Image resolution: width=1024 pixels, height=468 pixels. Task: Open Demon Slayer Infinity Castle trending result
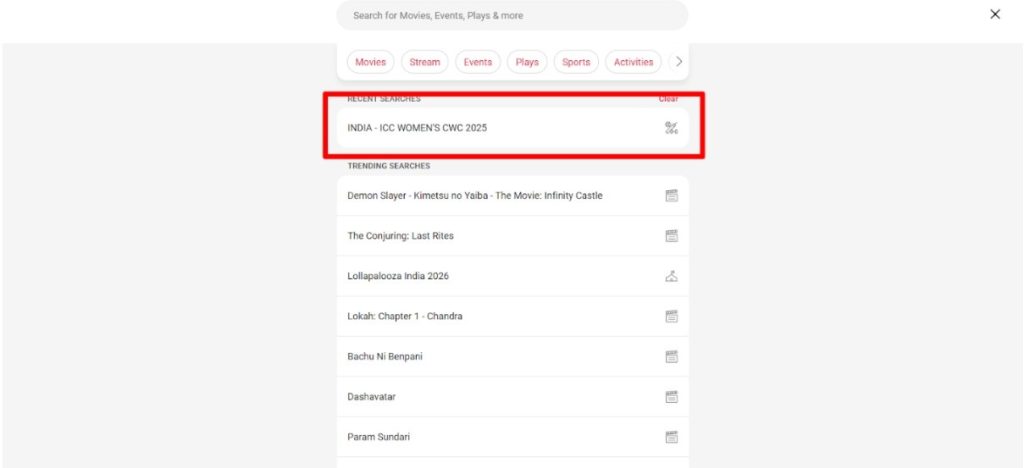pos(513,196)
